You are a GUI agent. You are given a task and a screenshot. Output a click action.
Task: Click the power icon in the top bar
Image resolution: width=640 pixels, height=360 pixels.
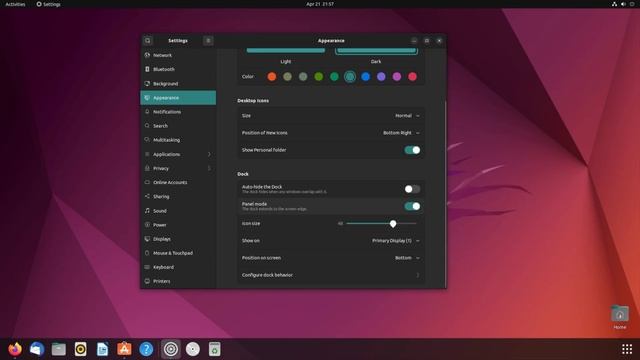click(632, 4)
